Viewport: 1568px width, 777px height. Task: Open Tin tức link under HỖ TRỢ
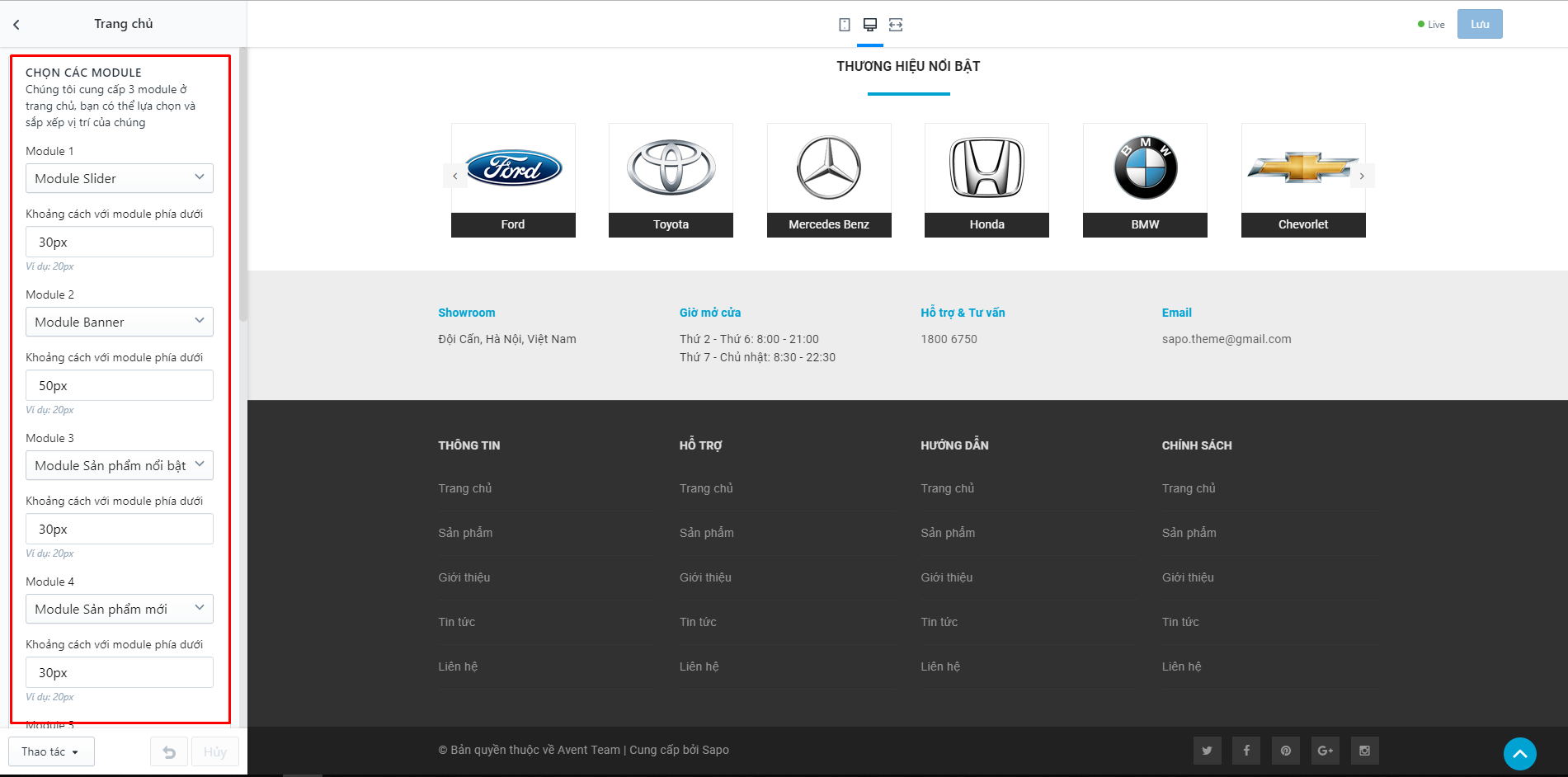coord(698,622)
